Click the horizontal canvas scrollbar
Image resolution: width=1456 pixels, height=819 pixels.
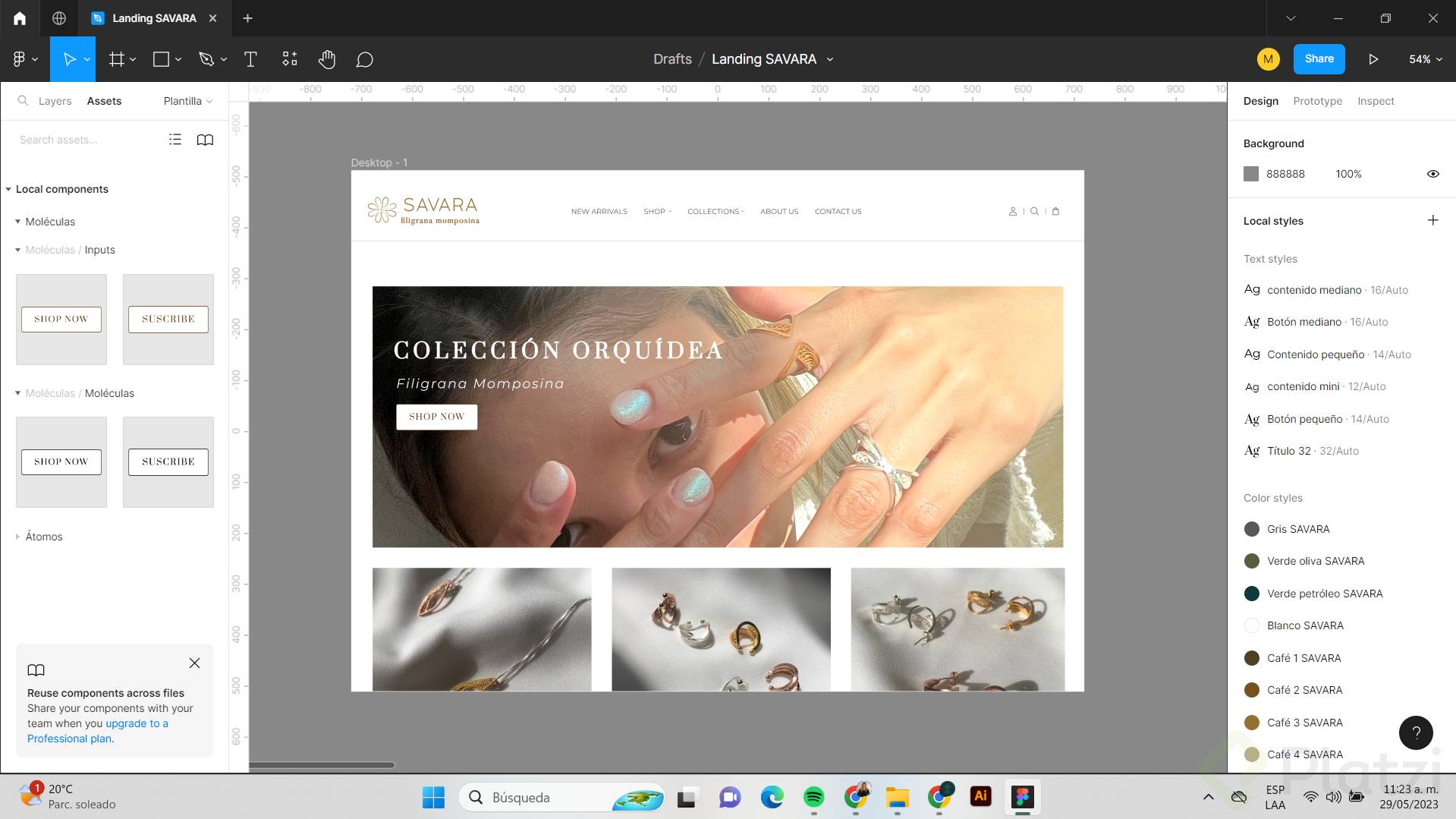pyautogui.click(x=322, y=765)
